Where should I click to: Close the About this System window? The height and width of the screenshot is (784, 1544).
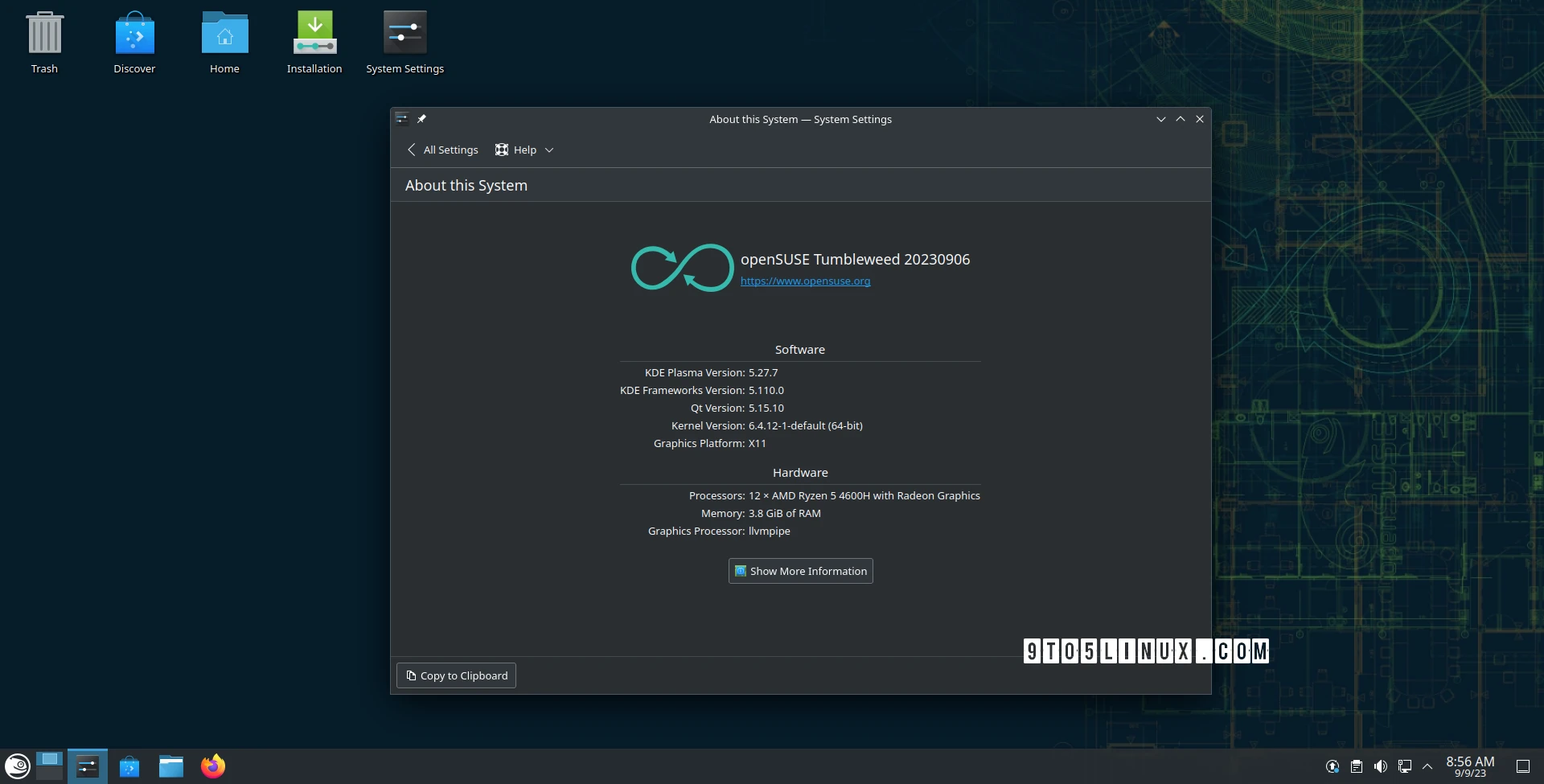pos(1200,119)
